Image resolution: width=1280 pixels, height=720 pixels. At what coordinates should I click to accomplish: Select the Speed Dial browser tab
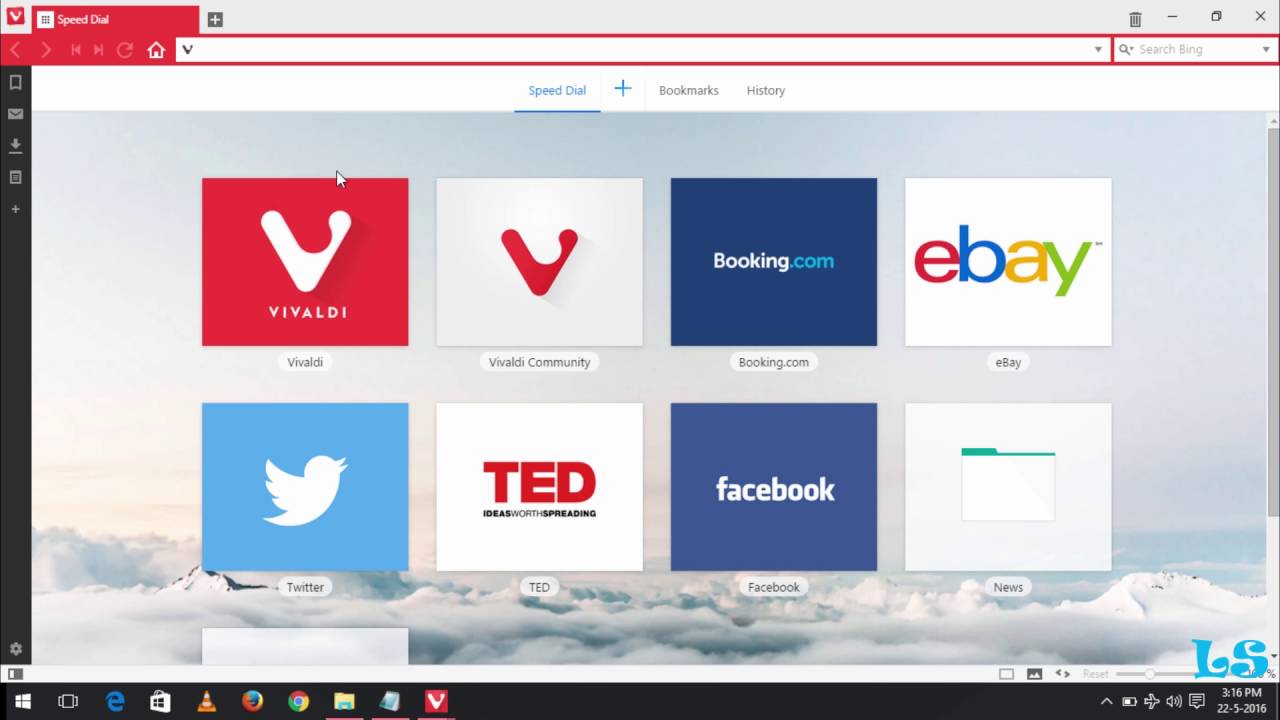point(115,19)
